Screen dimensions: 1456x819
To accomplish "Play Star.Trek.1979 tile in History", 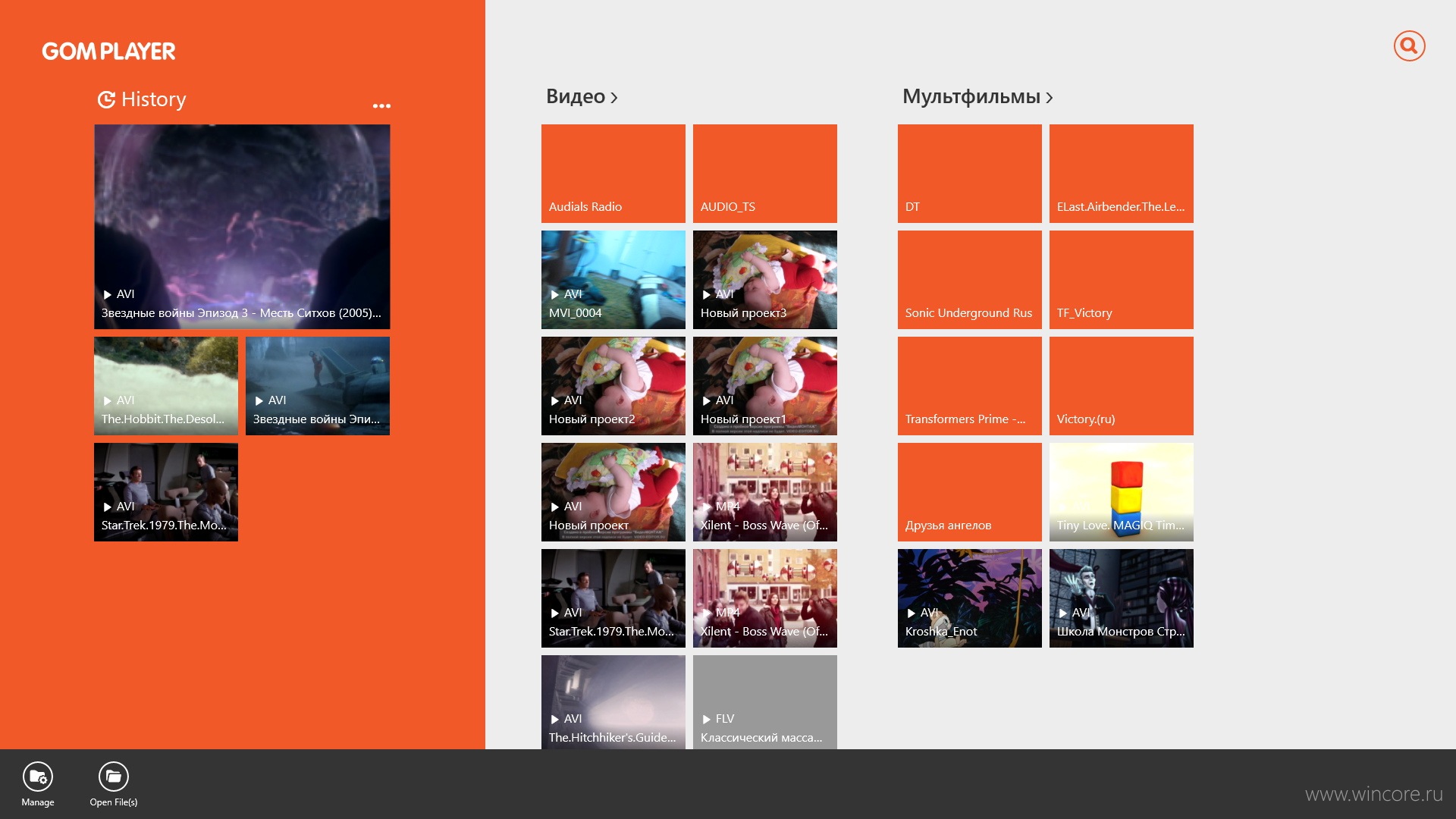I will pos(166,492).
